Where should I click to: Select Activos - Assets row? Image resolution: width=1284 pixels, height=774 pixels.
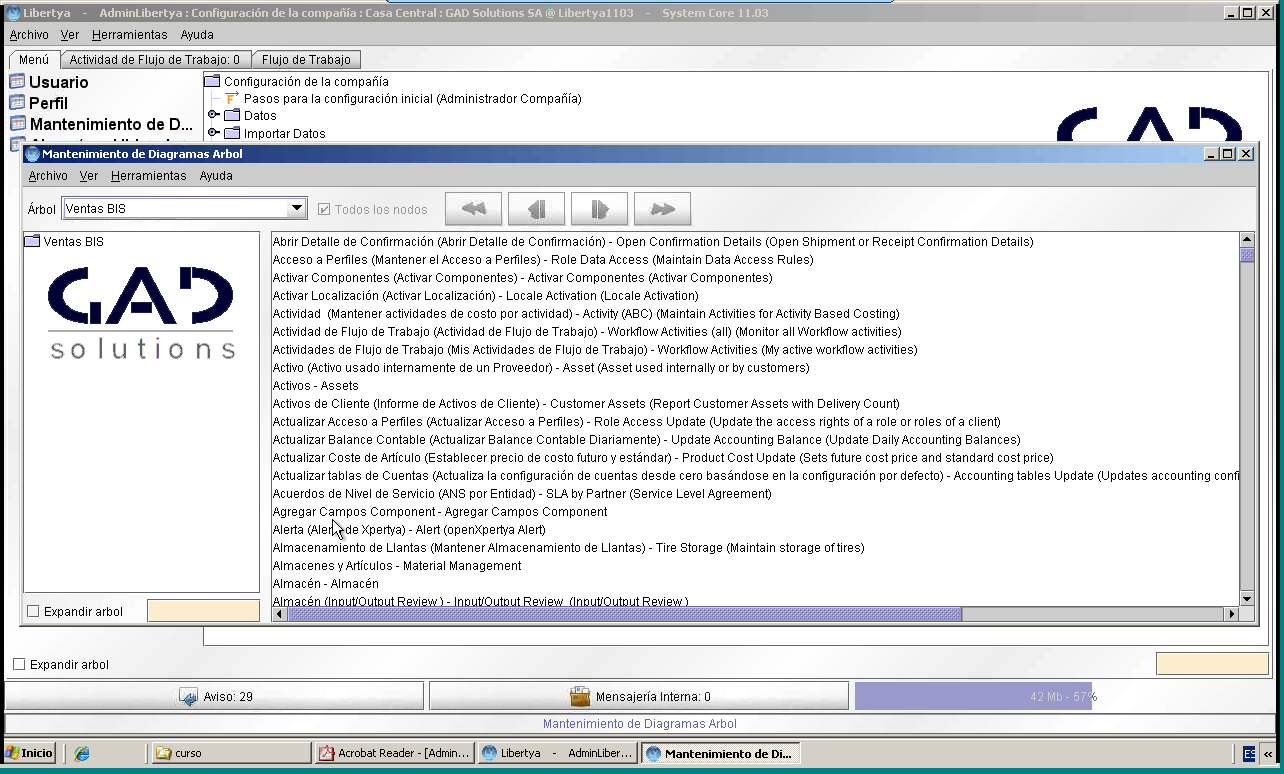click(x=755, y=386)
